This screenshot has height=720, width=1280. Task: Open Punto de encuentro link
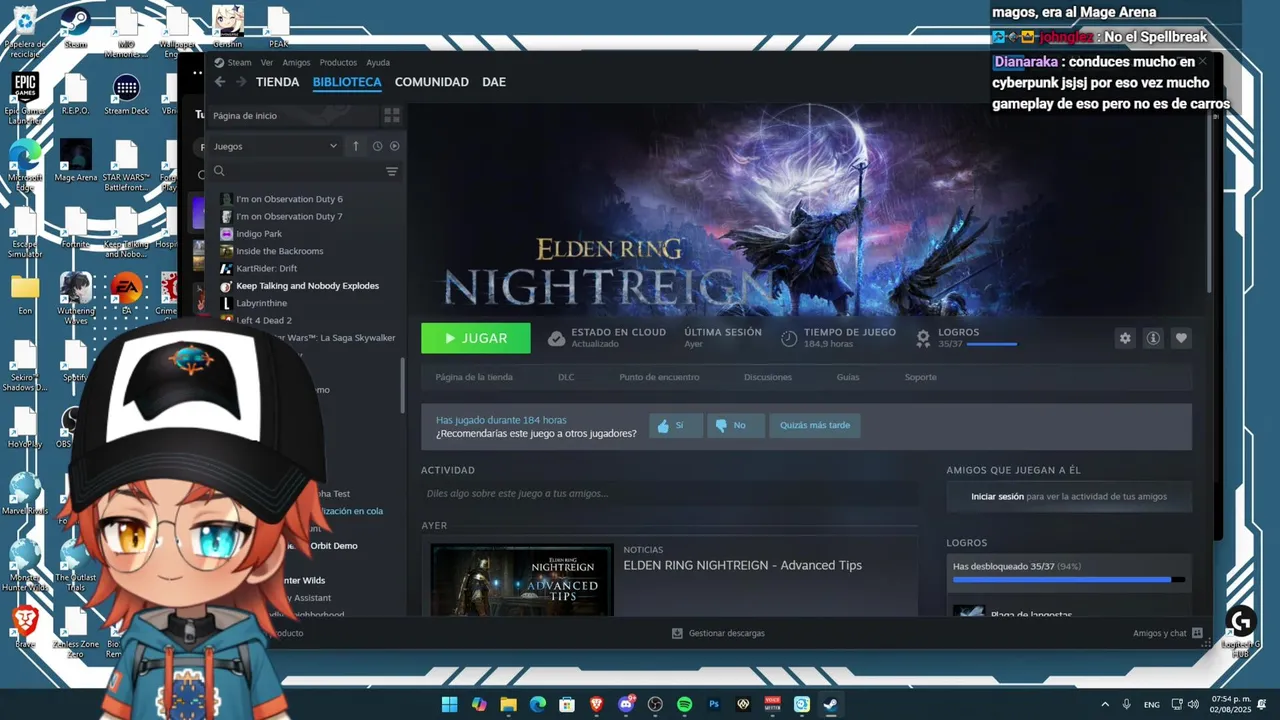click(x=659, y=377)
